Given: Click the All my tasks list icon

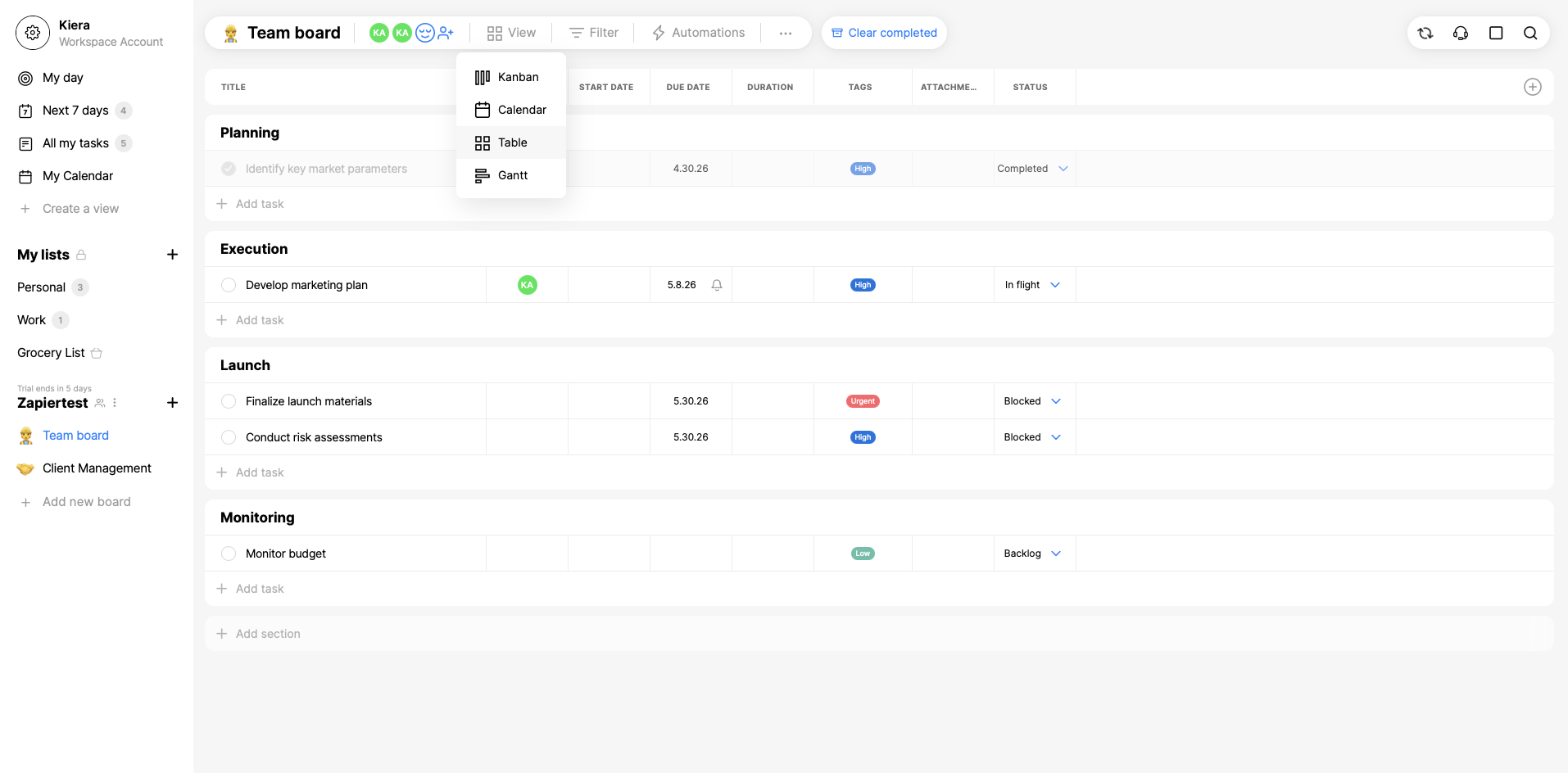Looking at the screenshot, I should [x=26, y=143].
